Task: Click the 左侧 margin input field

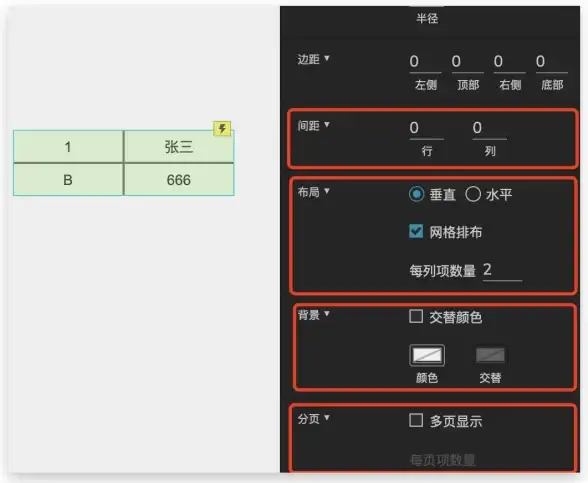Action: click(425, 62)
